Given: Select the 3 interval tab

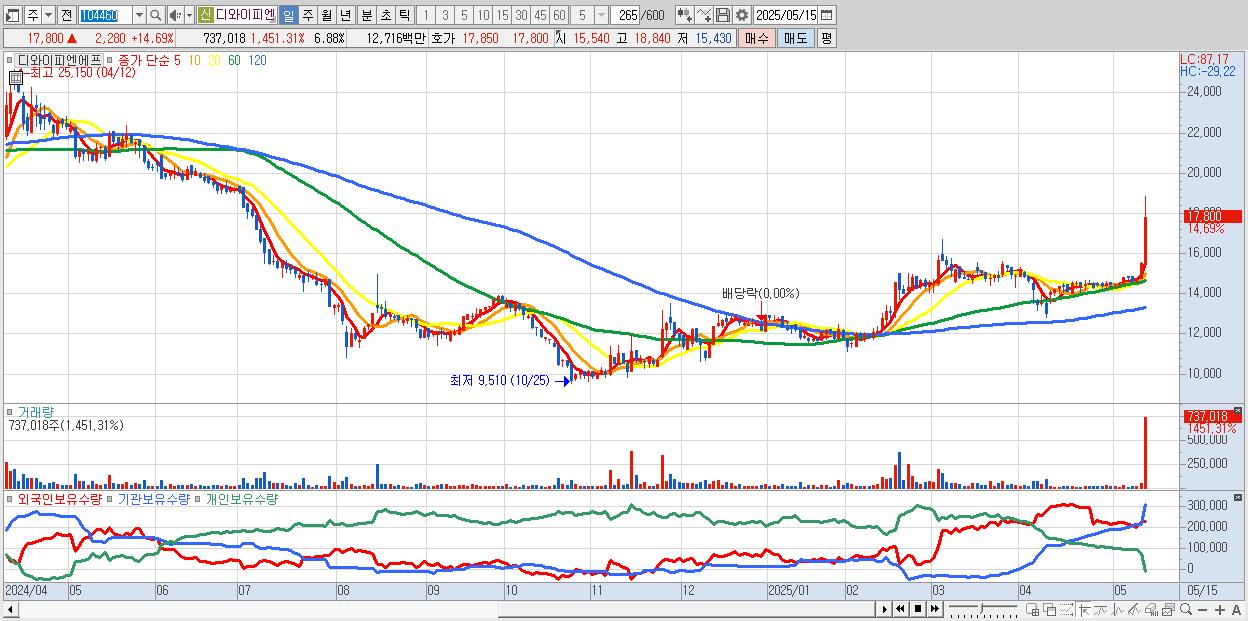Looking at the screenshot, I should (445, 15).
